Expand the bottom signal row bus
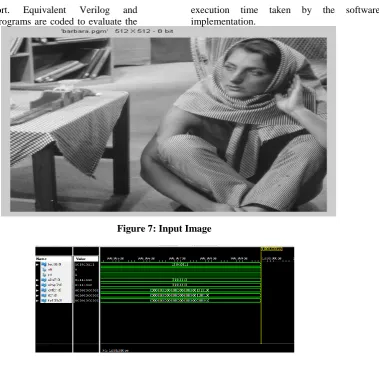 (37, 301)
